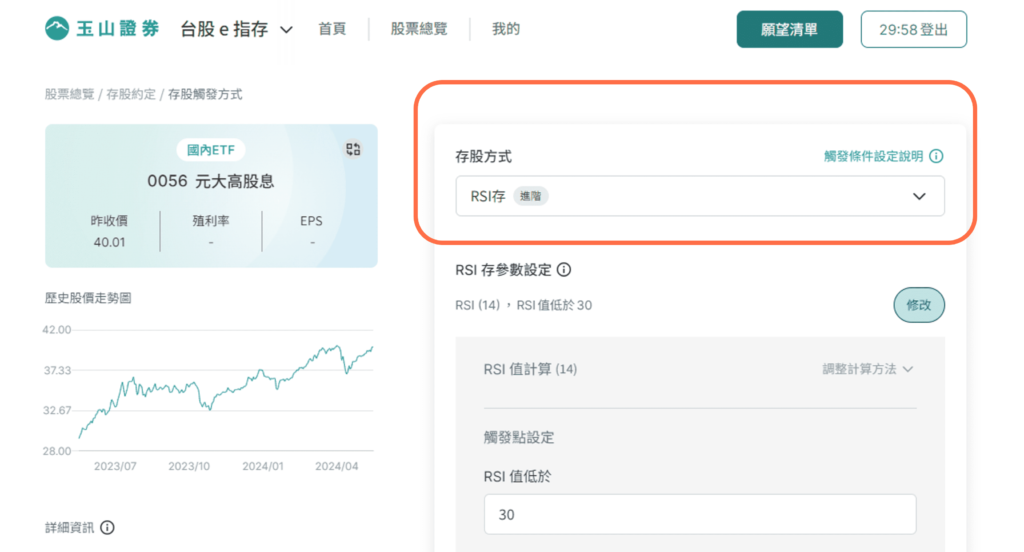Image resolution: width=1024 pixels, height=552 pixels.
Task: Open 觸發條件設定說明 link
Action: point(873,156)
